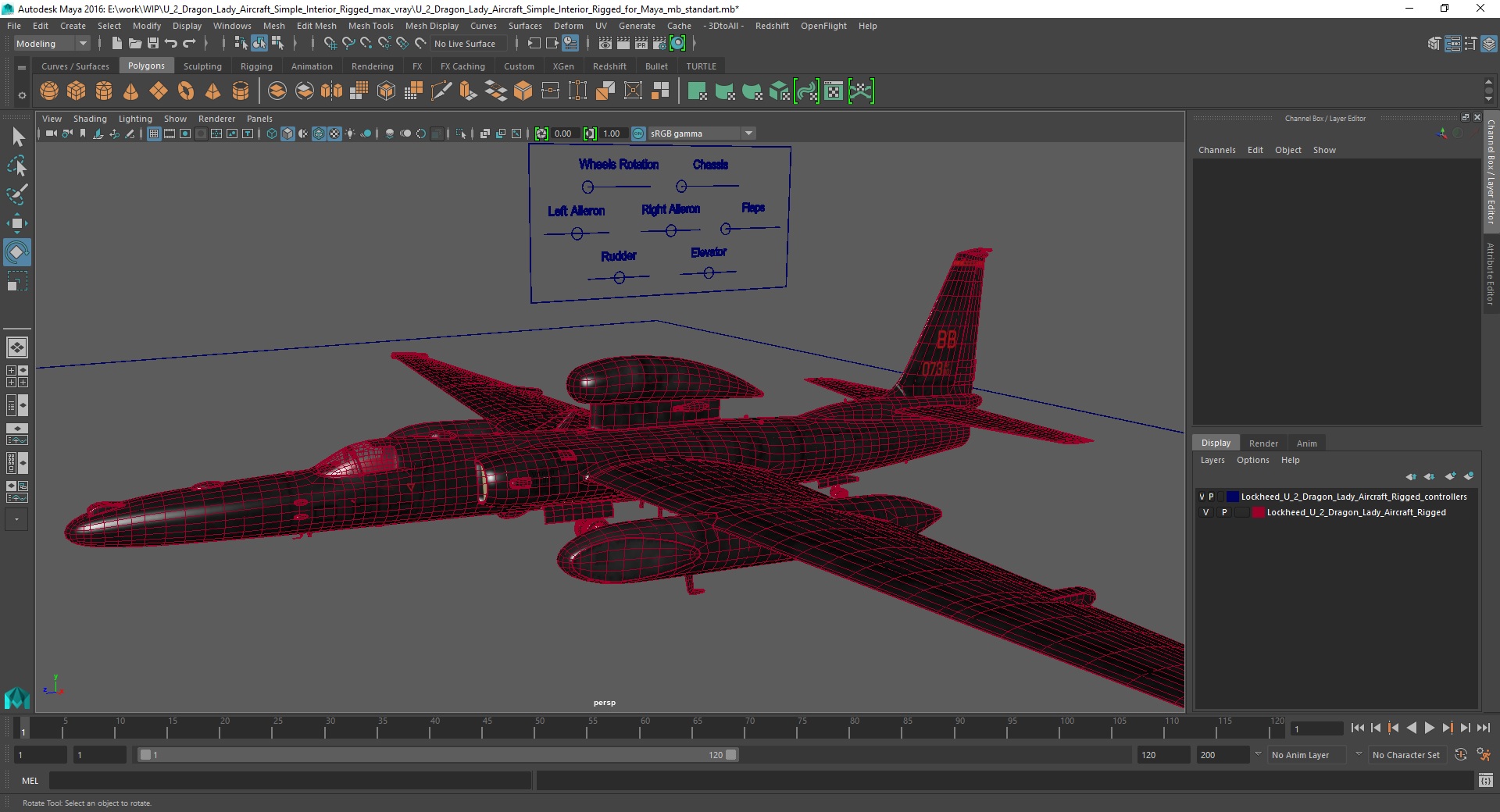Open the Deform menu
1500x812 pixels.
click(568, 26)
